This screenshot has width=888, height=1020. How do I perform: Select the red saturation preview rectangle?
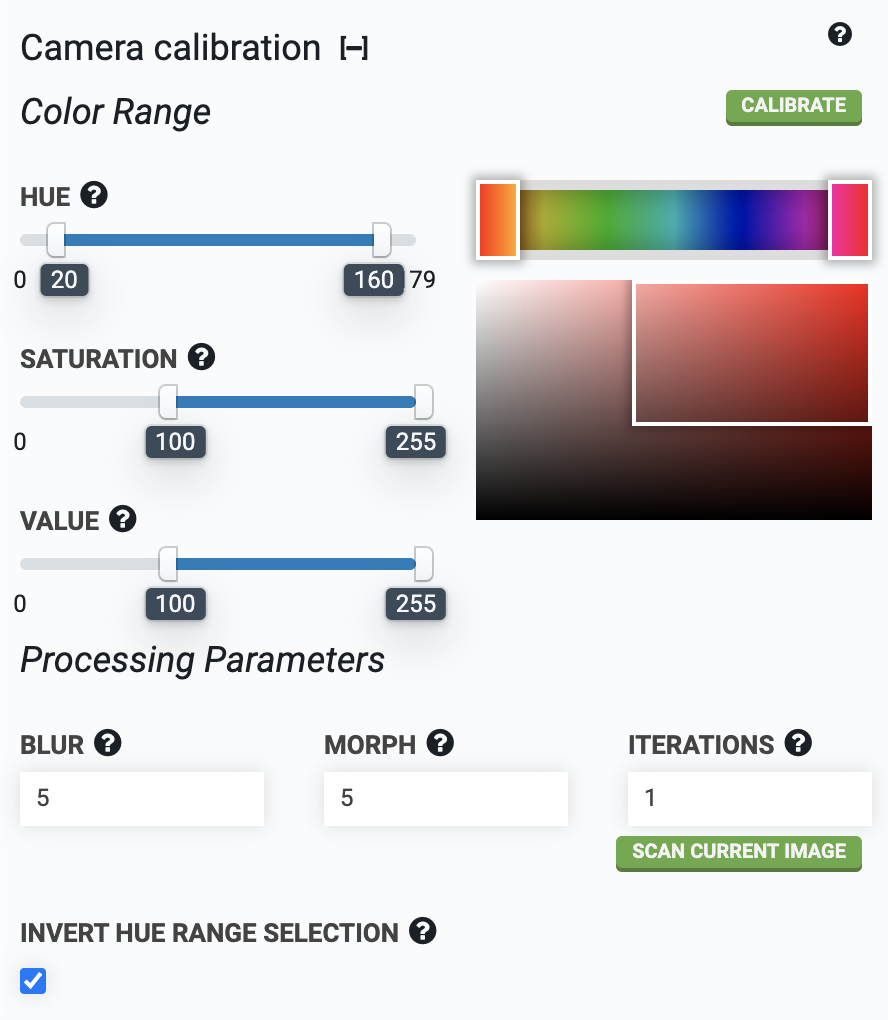tap(752, 352)
